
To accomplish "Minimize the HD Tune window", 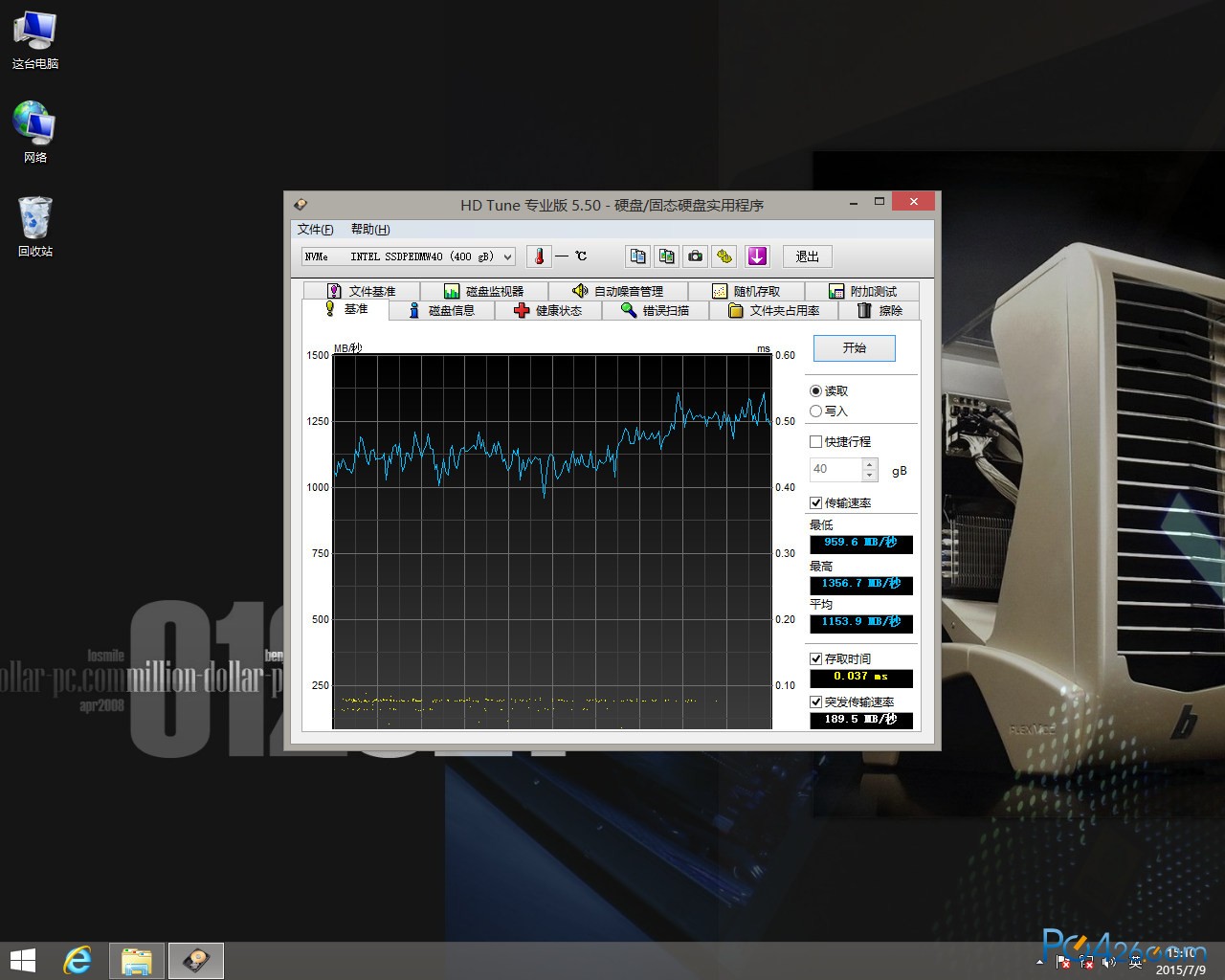I will 854,202.
